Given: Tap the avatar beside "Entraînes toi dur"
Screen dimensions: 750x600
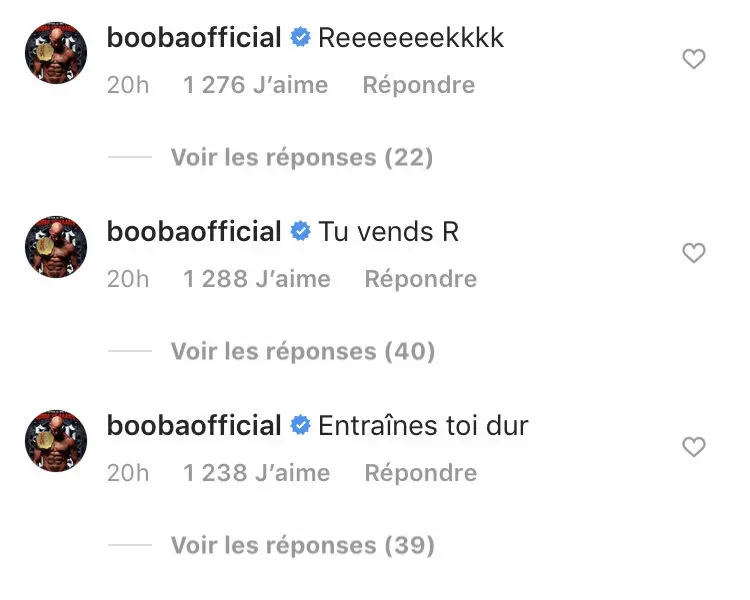Looking at the screenshot, I should (x=56, y=440).
